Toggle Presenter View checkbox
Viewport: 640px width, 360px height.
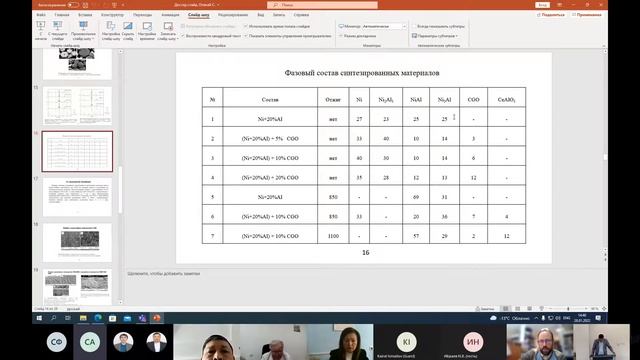click(341, 36)
